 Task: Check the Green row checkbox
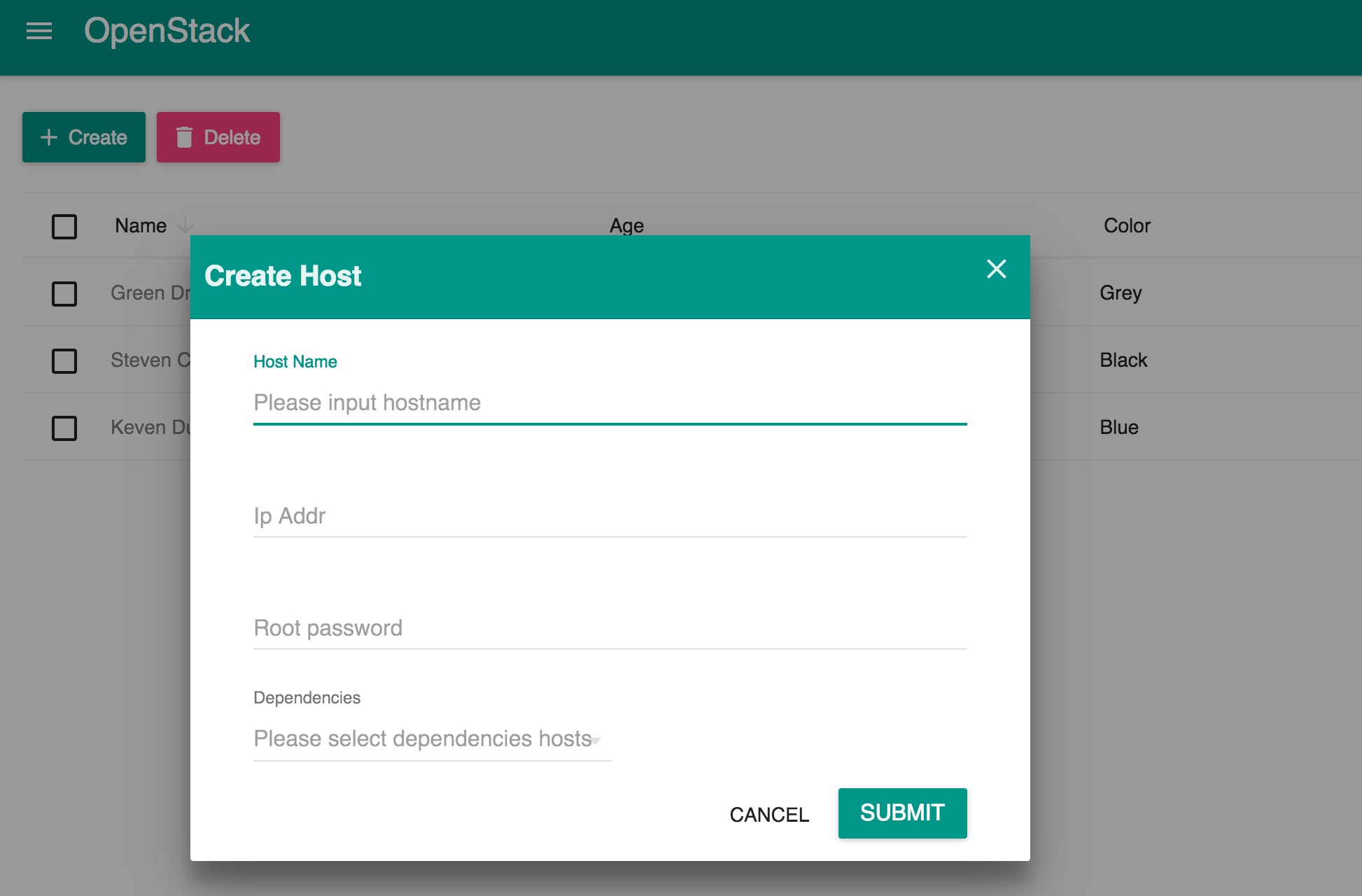(64, 293)
